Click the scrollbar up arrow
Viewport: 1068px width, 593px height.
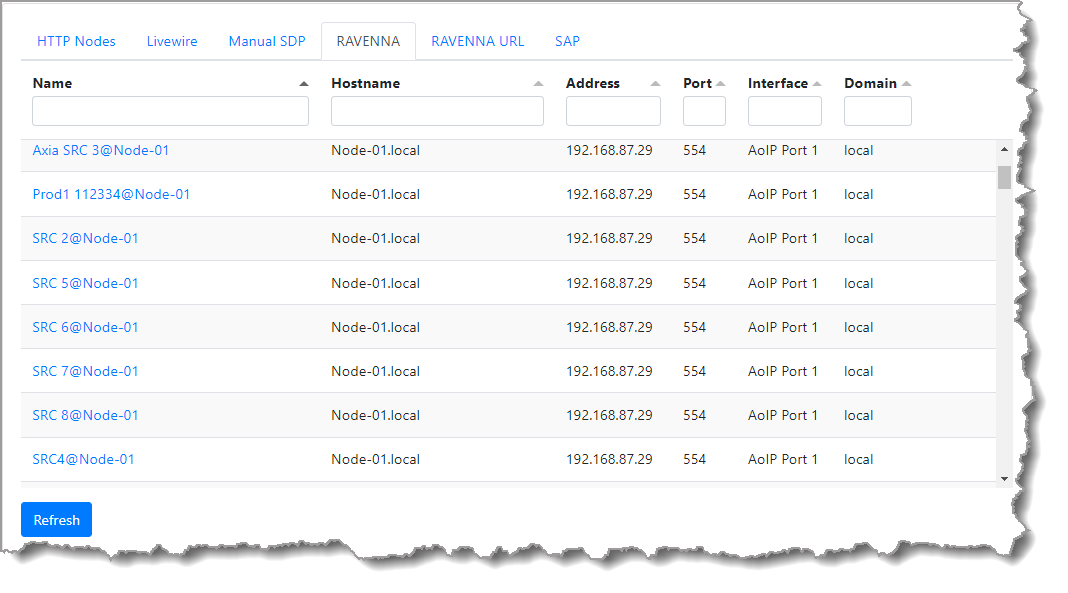point(1004,150)
